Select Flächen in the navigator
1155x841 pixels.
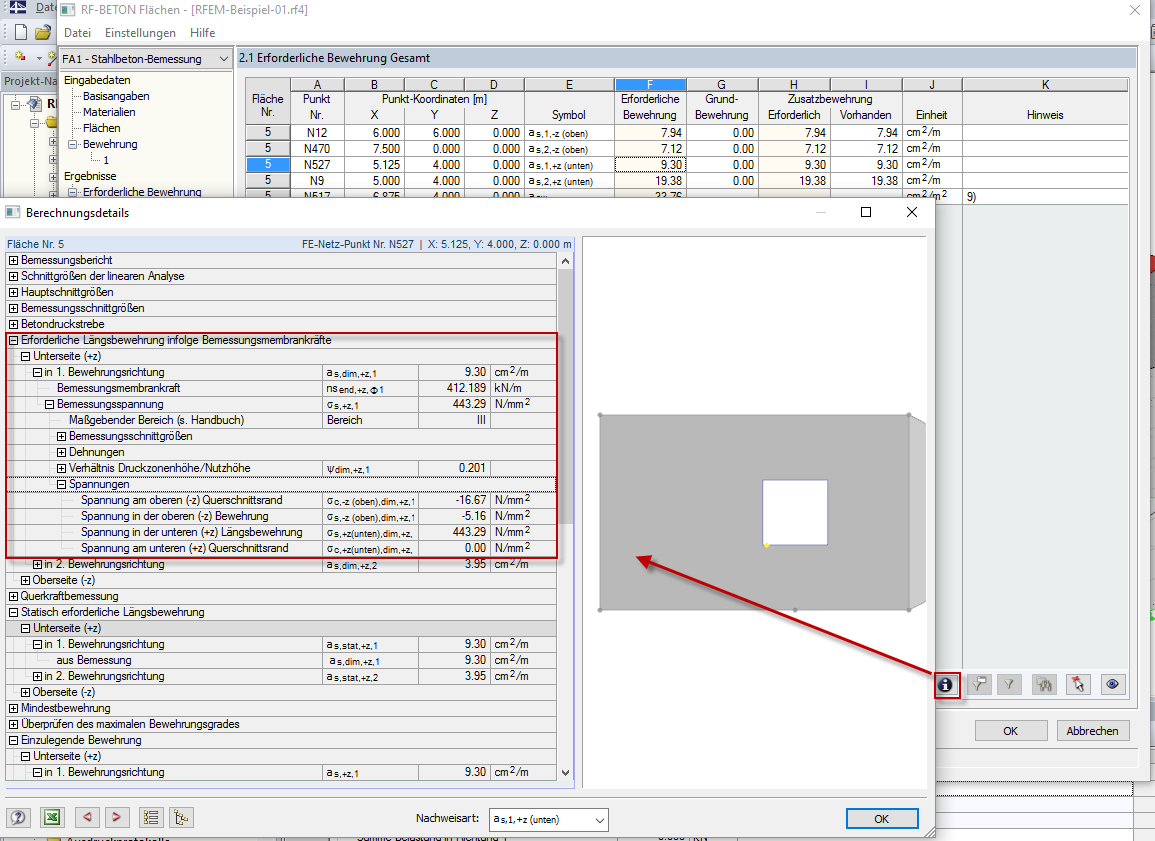(102, 128)
